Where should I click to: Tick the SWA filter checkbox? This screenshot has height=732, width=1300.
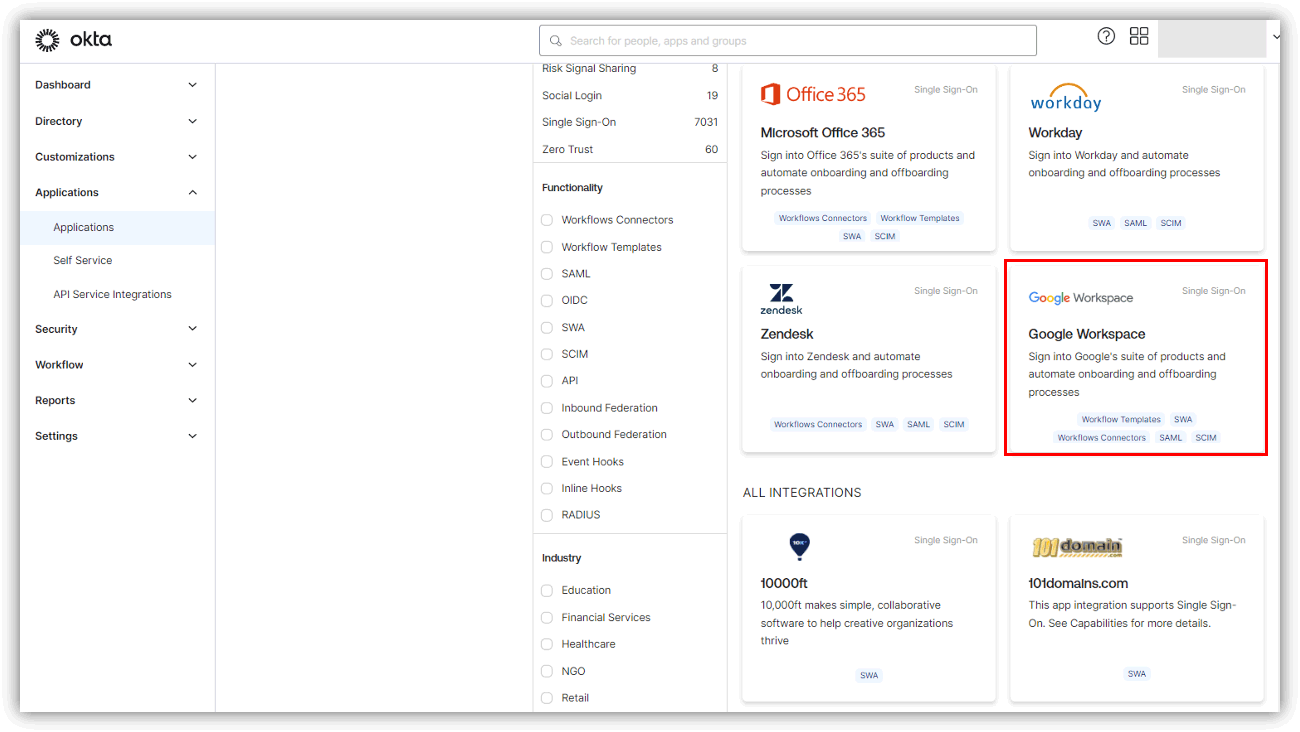pos(547,327)
